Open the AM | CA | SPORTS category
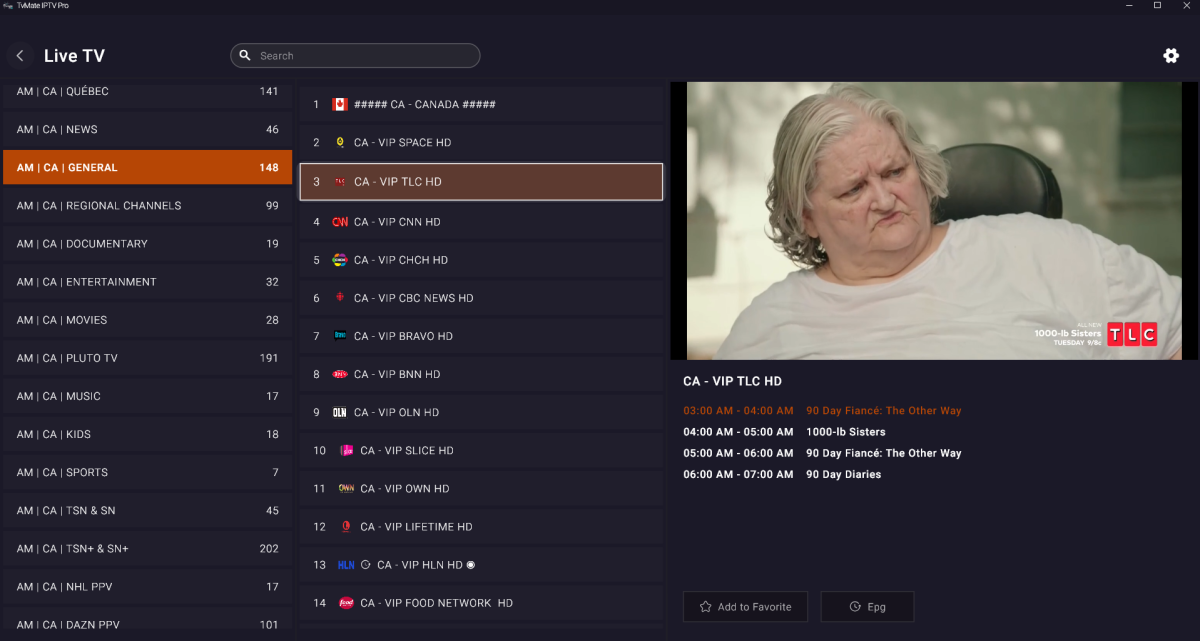1200x641 pixels. tap(147, 472)
